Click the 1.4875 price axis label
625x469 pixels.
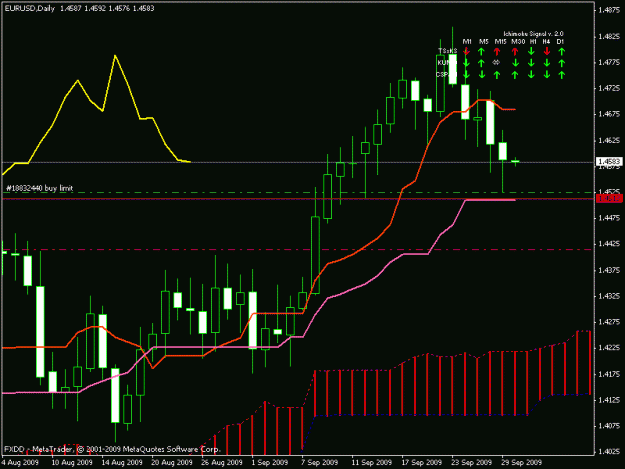[609, 10]
